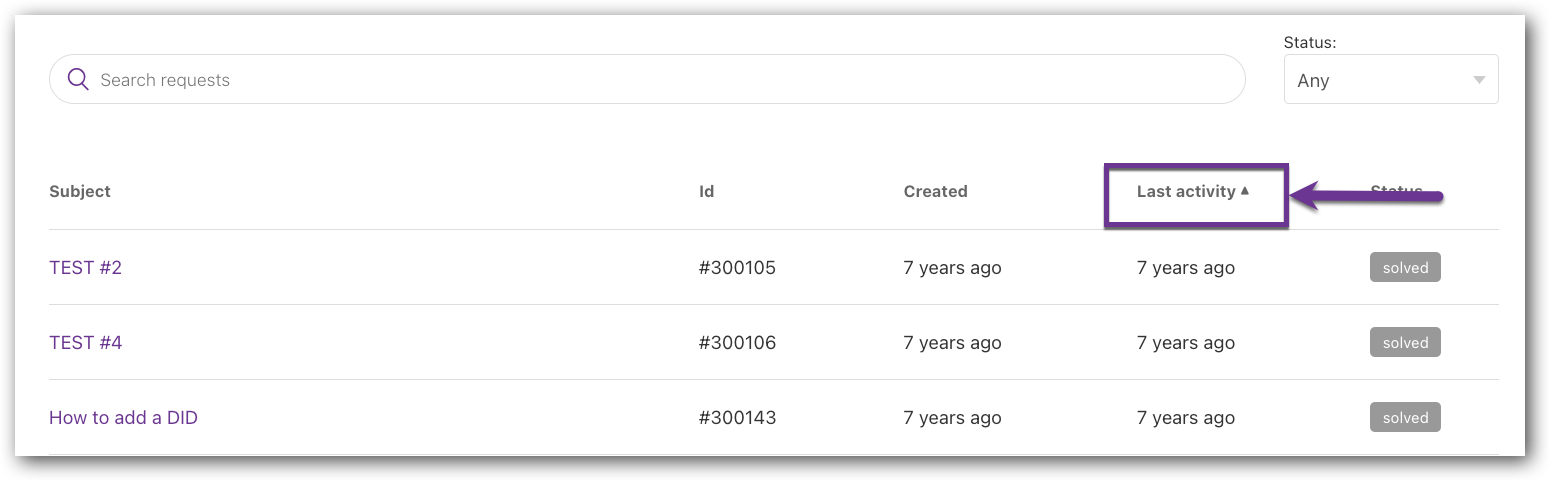Open the TEST #2 request
The image size is (1550, 481).
pyautogui.click(x=85, y=268)
